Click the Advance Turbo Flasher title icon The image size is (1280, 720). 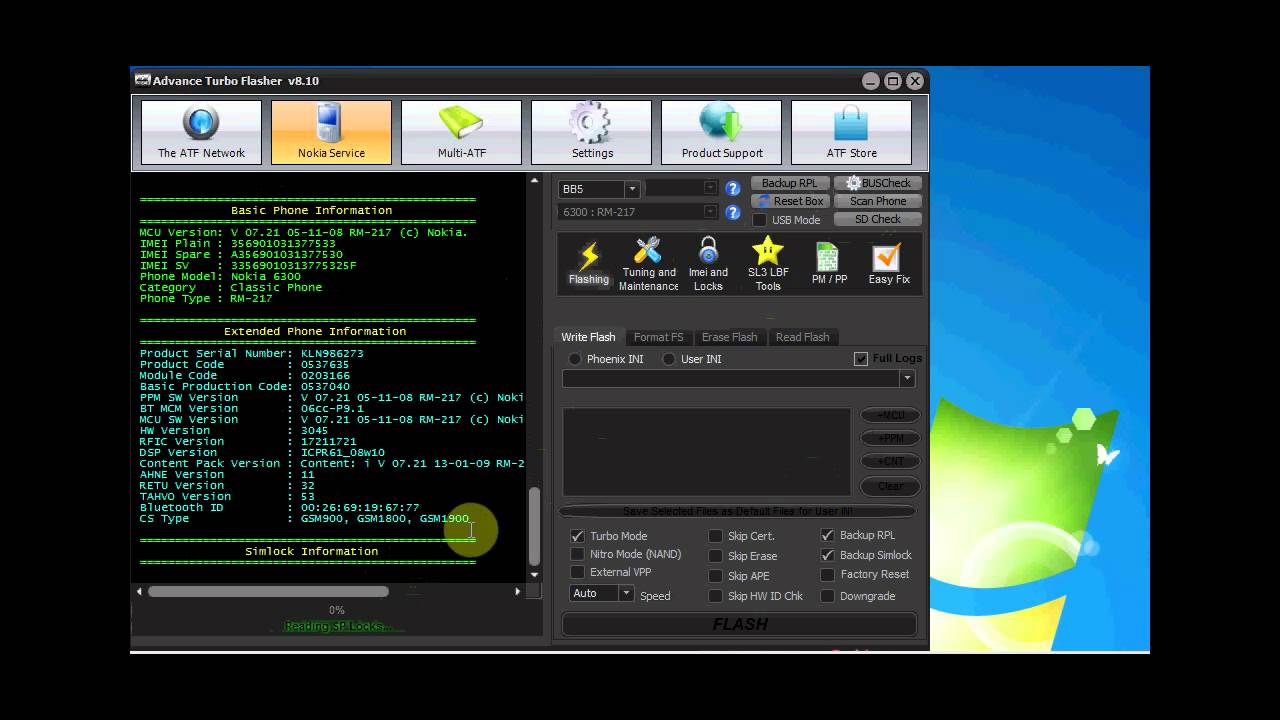click(142, 80)
